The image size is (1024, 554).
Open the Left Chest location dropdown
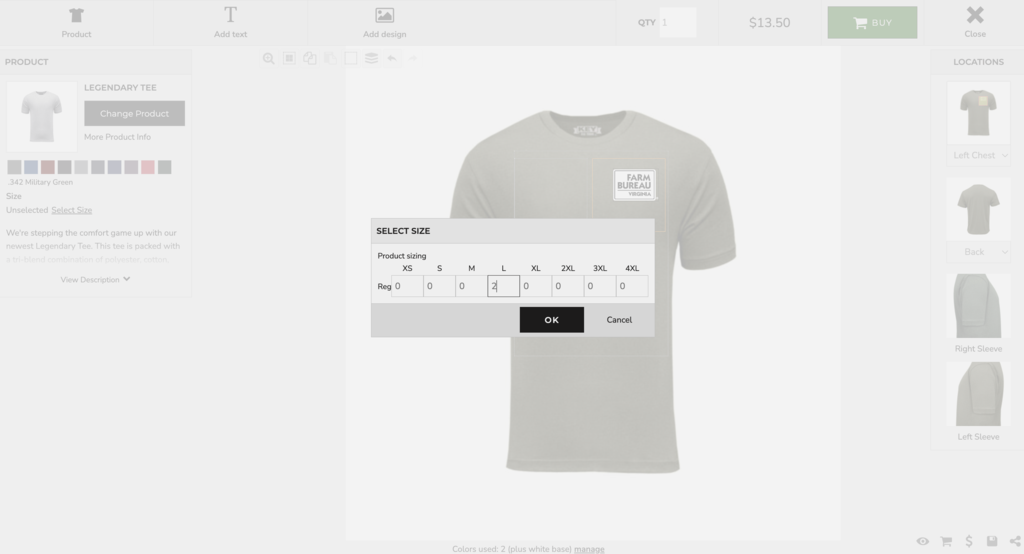coord(979,155)
